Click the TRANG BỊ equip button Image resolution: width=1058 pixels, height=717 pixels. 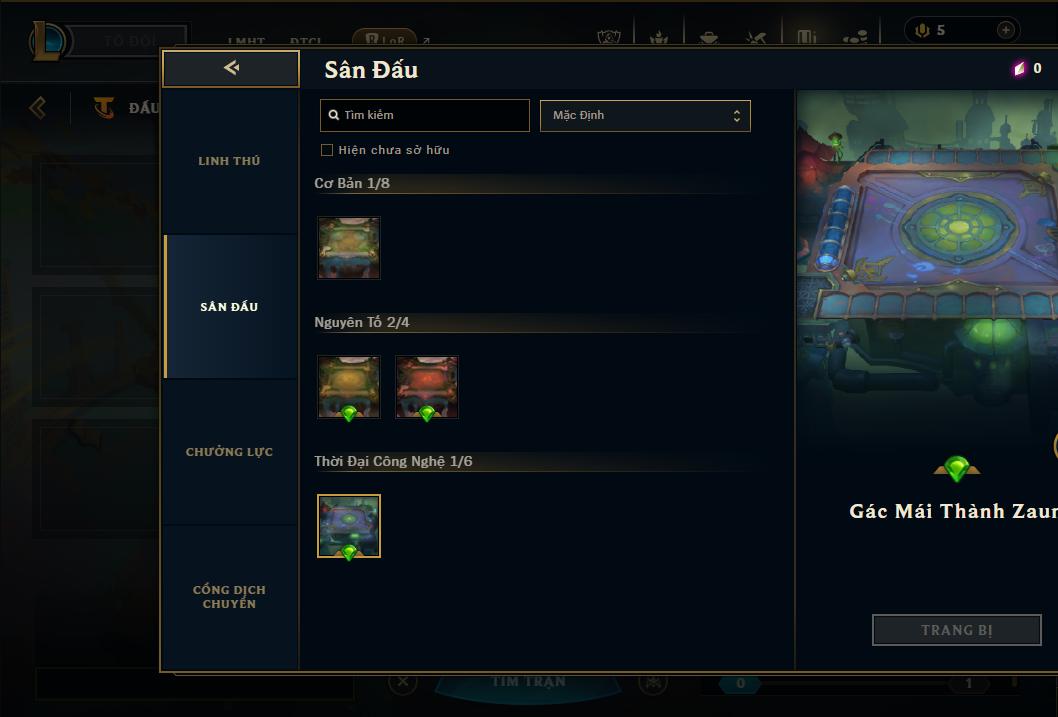click(x=957, y=630)
